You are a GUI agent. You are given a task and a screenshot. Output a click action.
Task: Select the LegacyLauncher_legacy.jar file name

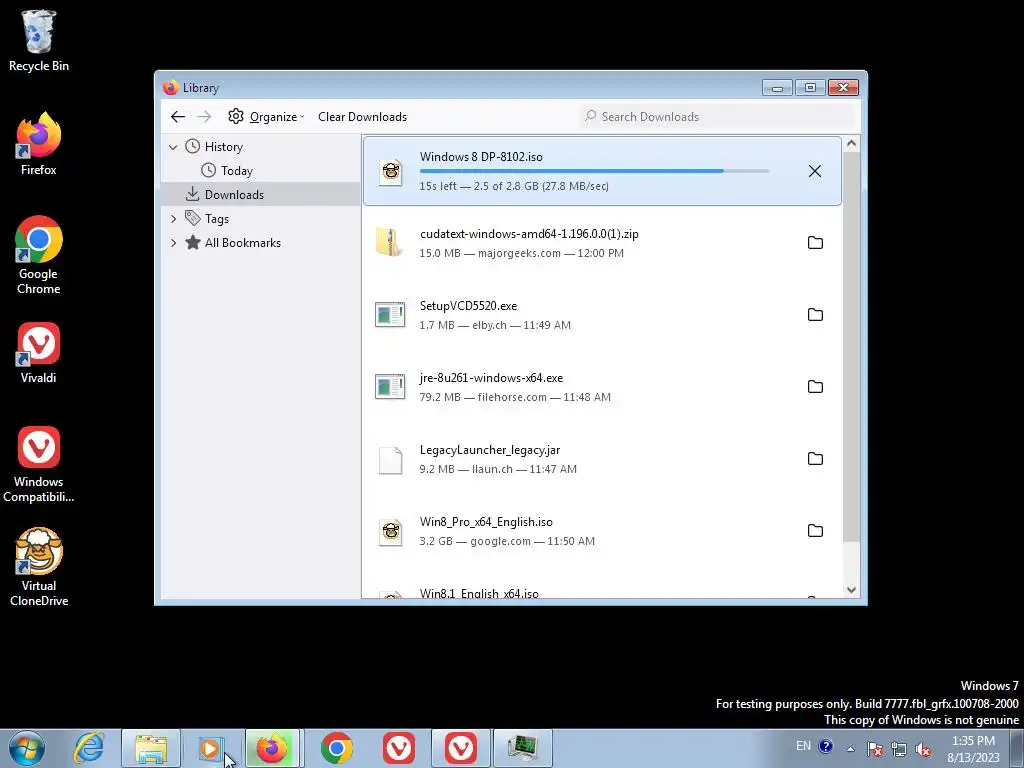pyautogui.click(x=490, y=450)
